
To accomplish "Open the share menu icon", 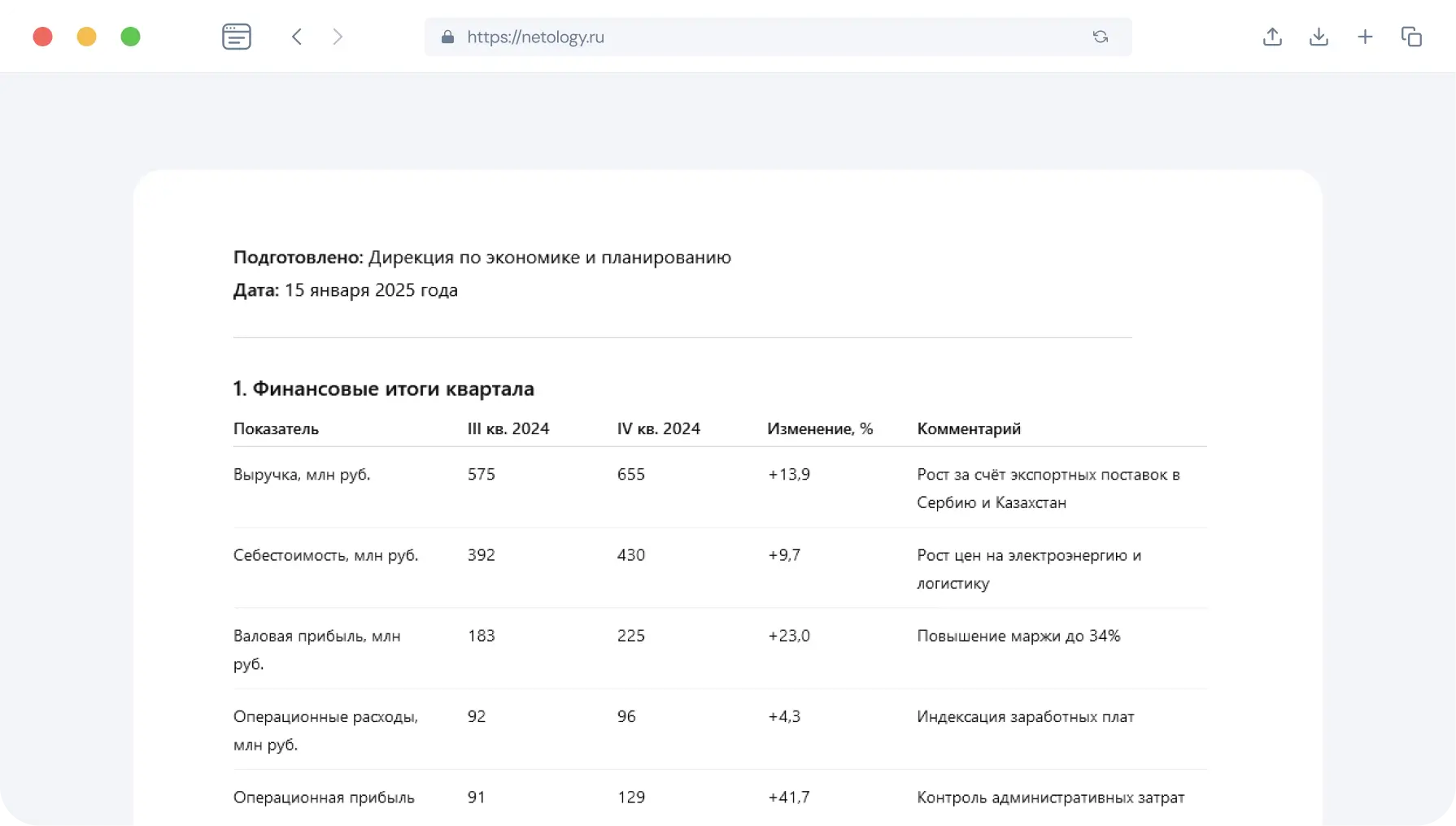I will [x=1272, y=37].
